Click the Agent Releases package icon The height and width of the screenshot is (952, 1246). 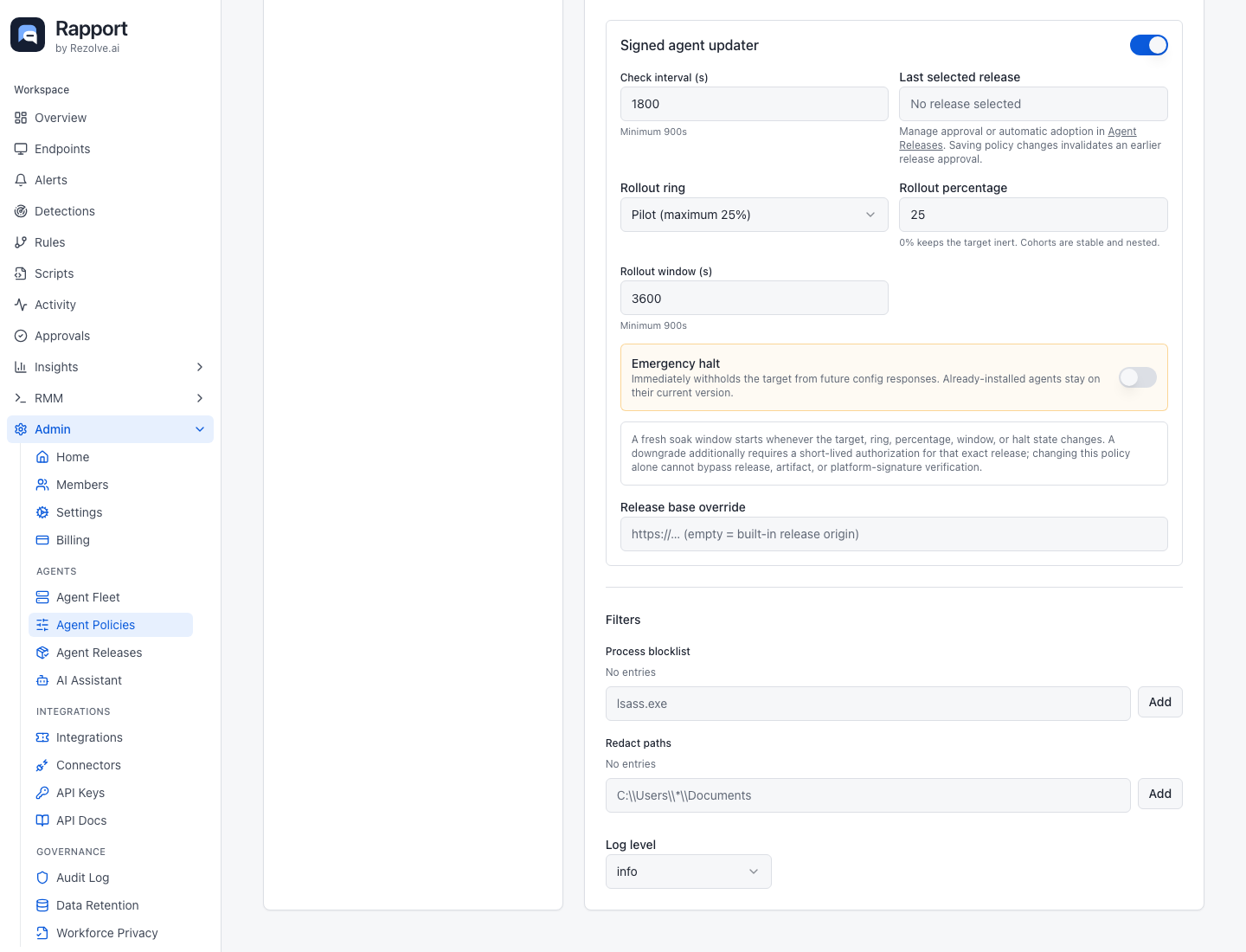pyautogui.click(x=42, y=653)
